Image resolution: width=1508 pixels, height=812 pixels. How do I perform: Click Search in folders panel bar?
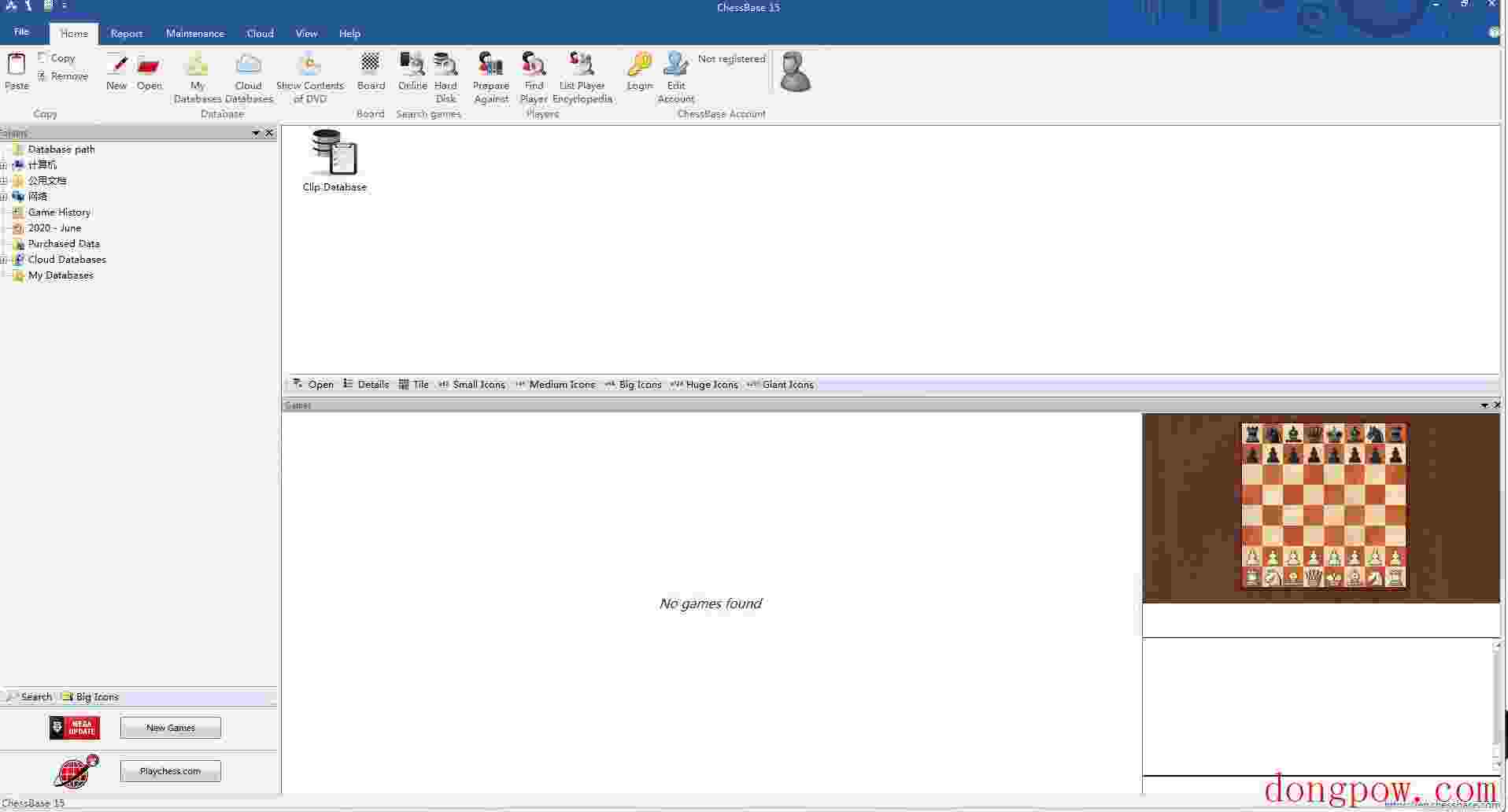[29, 697]
